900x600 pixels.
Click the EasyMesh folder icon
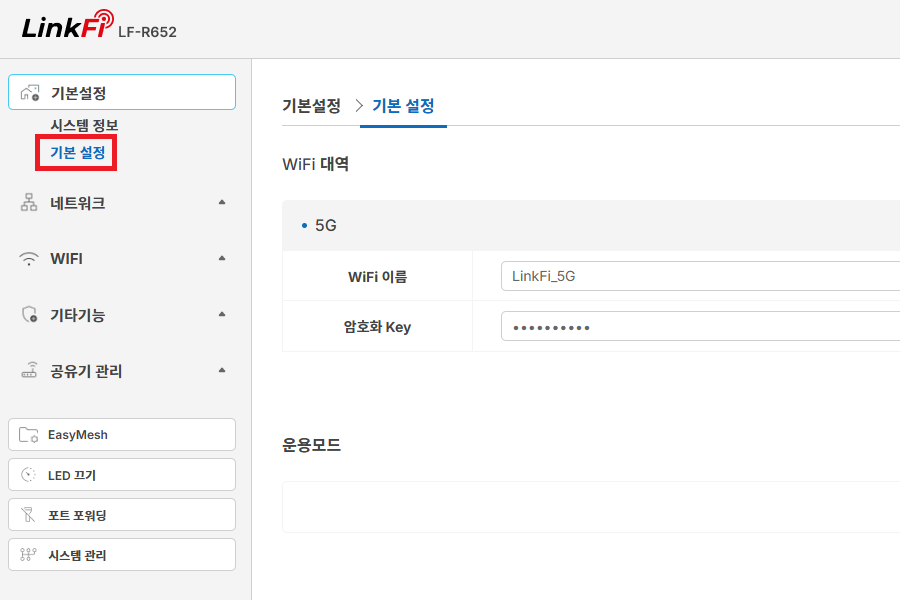click(x=28, y=435)
